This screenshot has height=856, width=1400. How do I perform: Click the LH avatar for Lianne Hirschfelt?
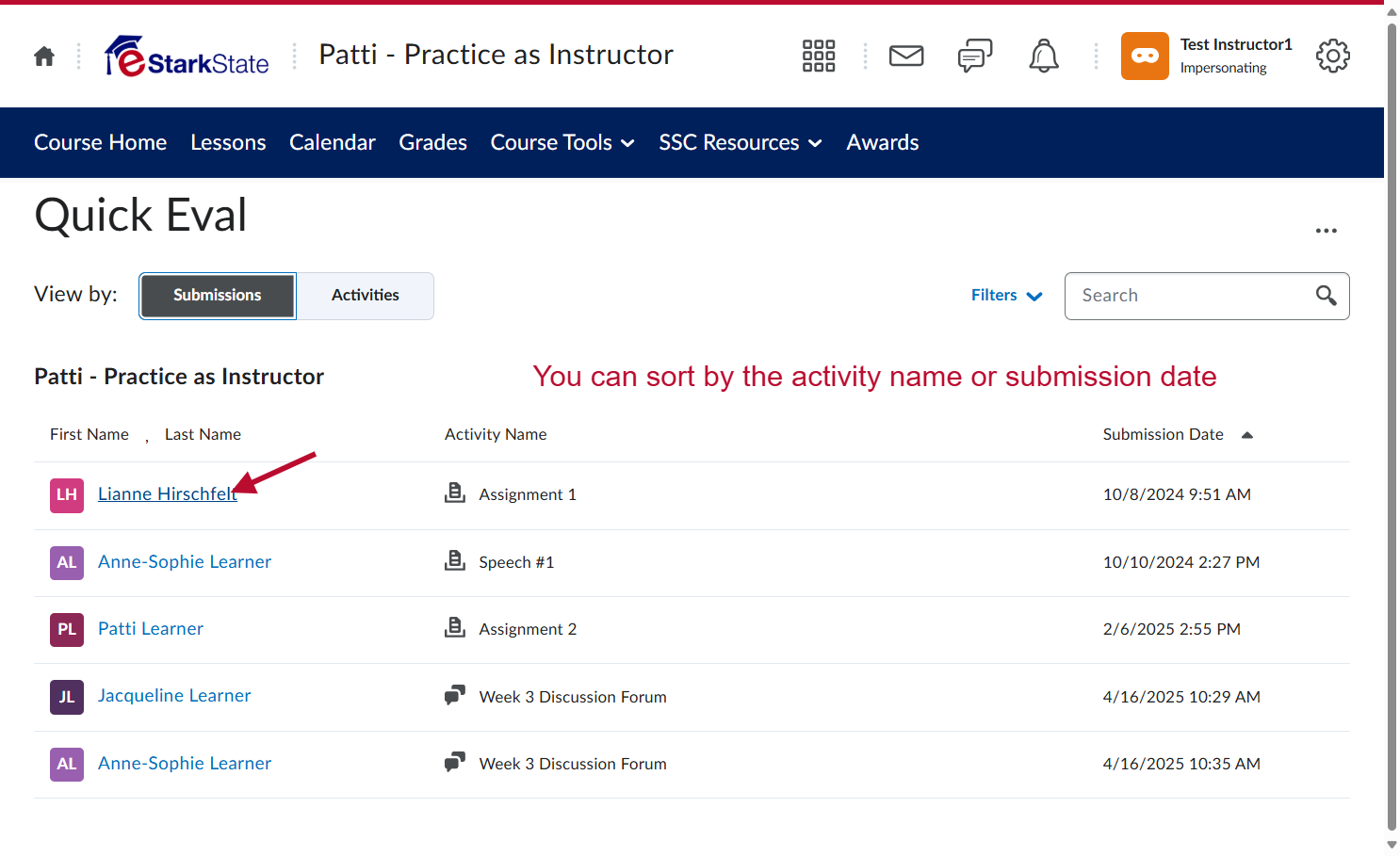click(67, 494)
